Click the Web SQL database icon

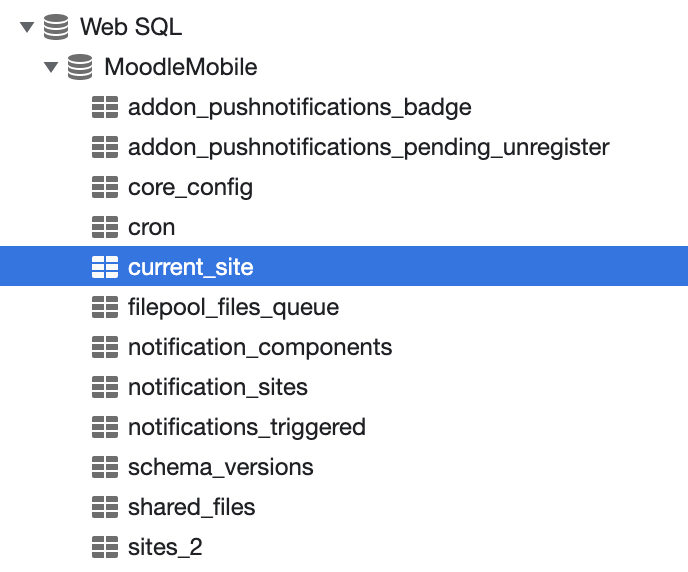click(x=56, y=27)
